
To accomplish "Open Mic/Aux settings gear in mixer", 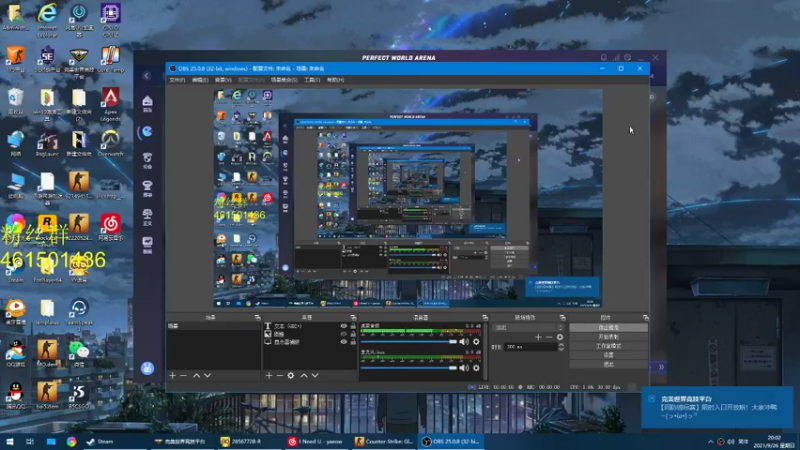I will click(476, 368).
